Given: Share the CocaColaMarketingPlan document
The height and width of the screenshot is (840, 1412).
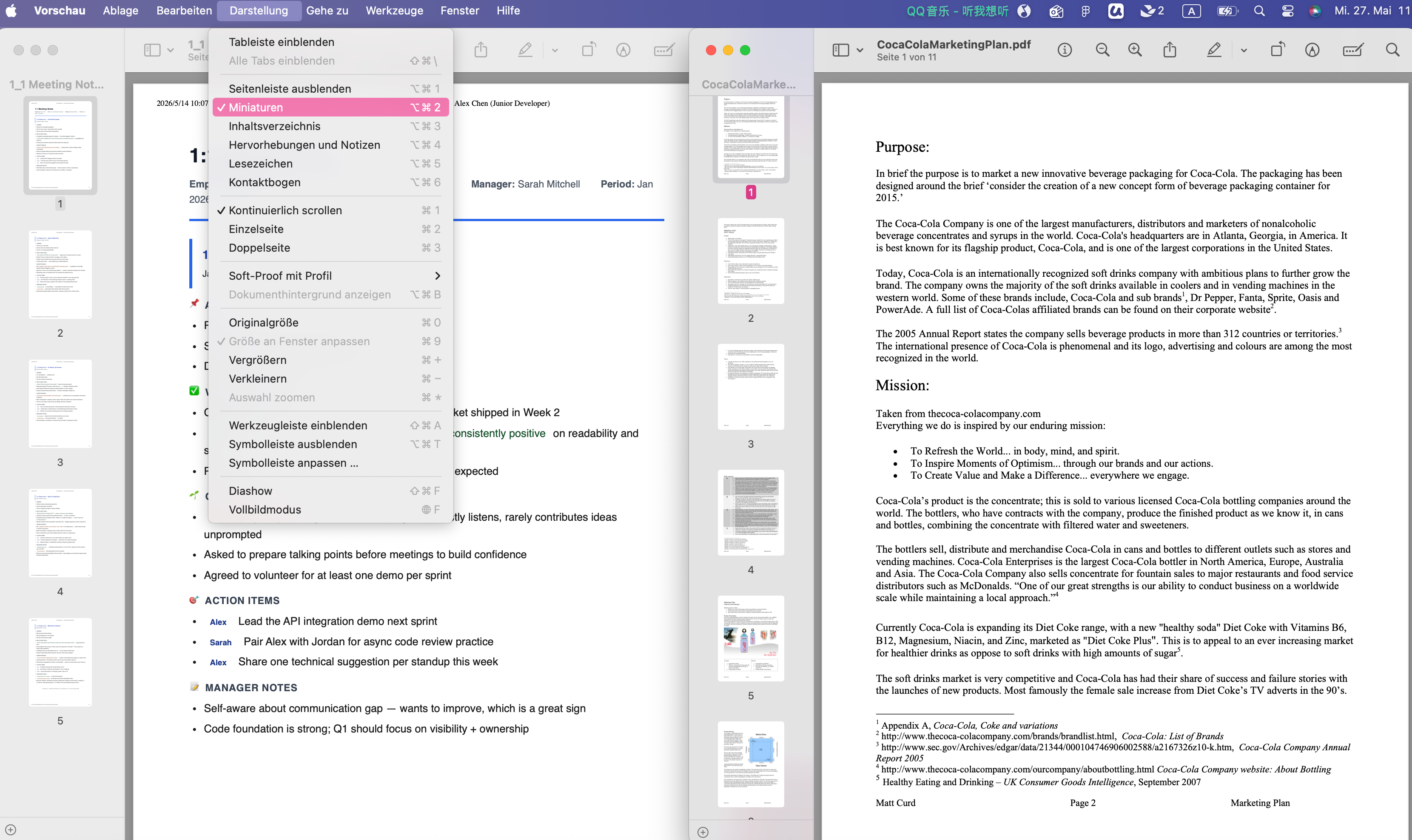Looking at the screenshot, I should [1170, 51].
